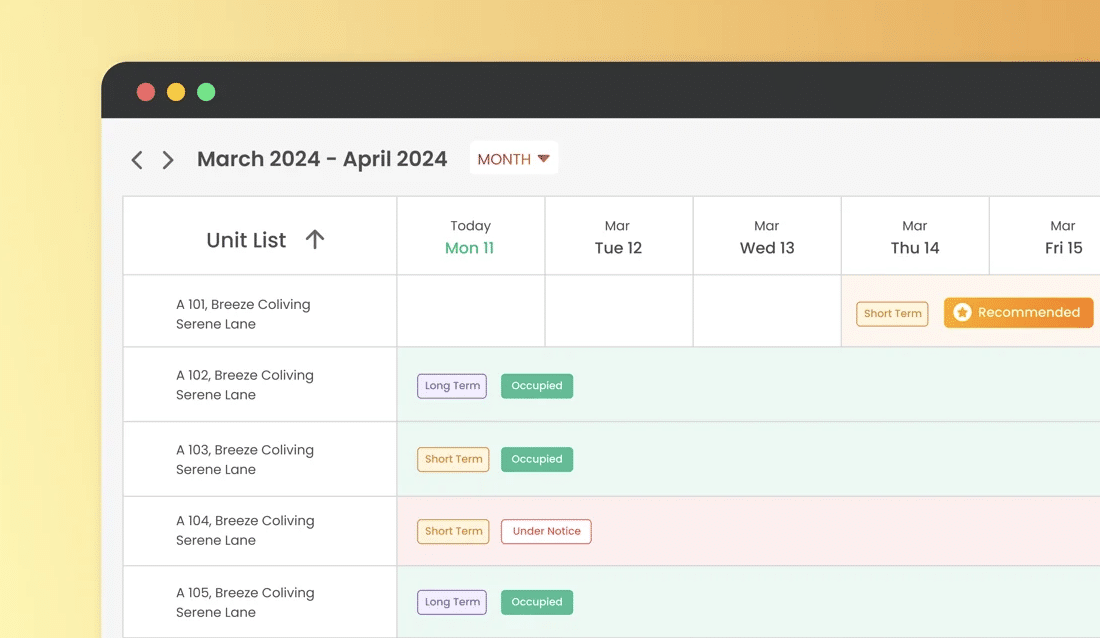Select unit A 103, Breeze Coliving
Viewport: 1100px width, 638px height.
point(245,459)
